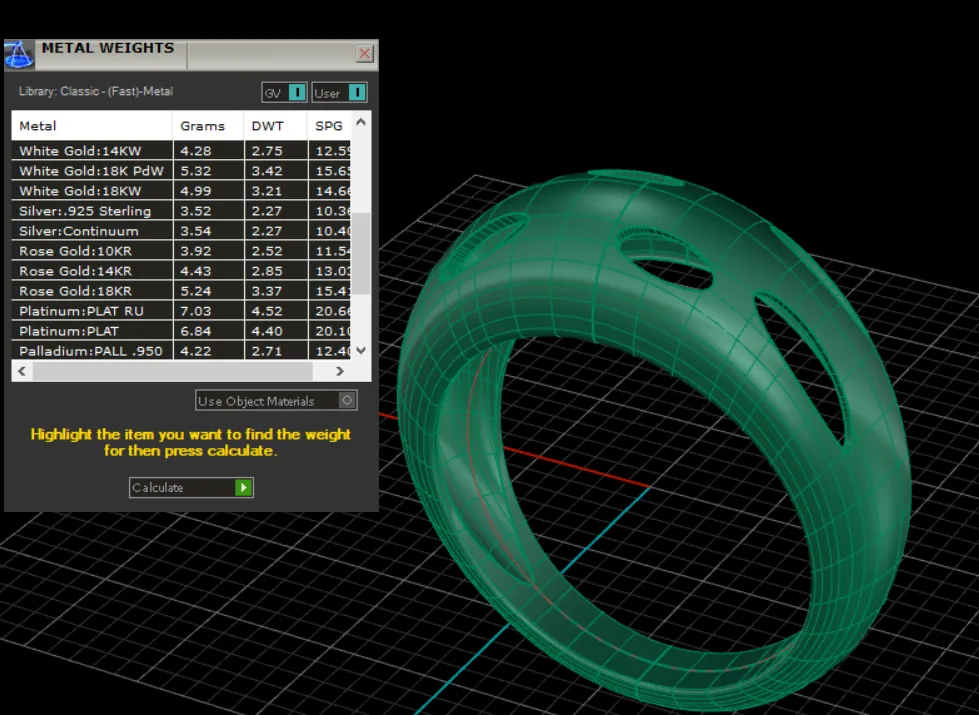Image resolution: width=979 pixels, height=715 pixels.
Task: Click the 4.28 grams value
Action: click(195, 151)
